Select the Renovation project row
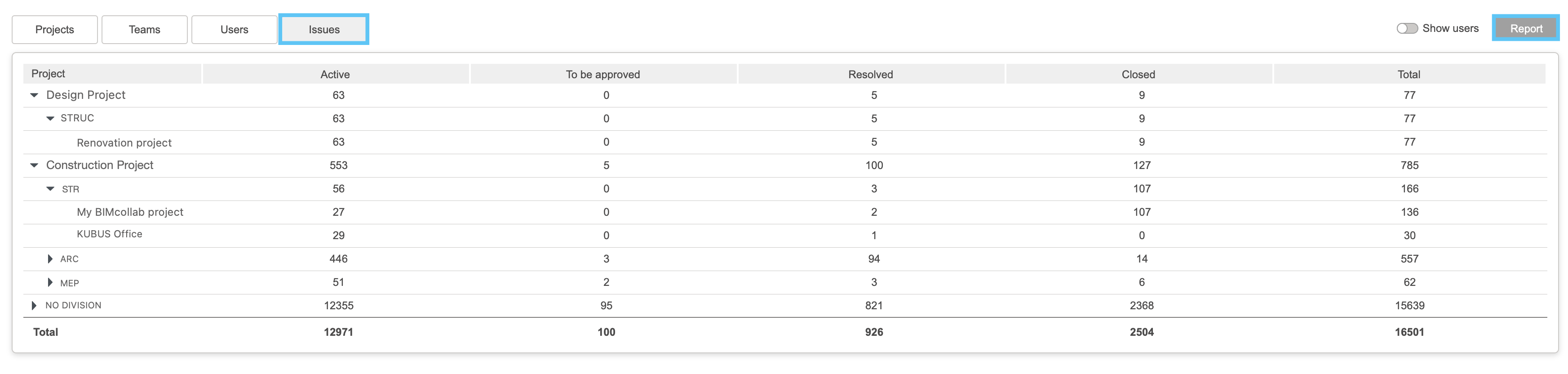 (784, 142)
